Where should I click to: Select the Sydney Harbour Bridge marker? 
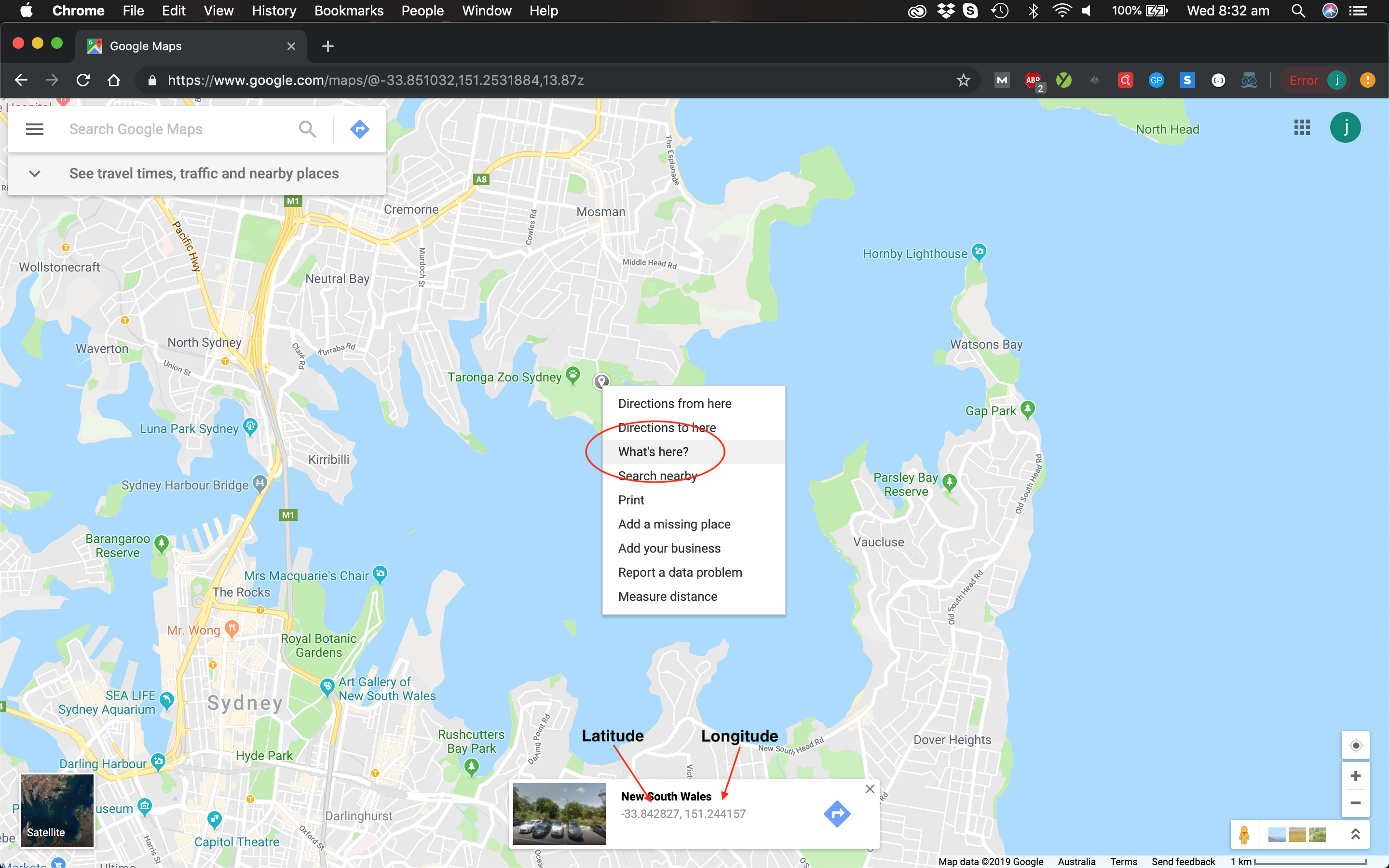pyautogui.click(x=260, y=483)
